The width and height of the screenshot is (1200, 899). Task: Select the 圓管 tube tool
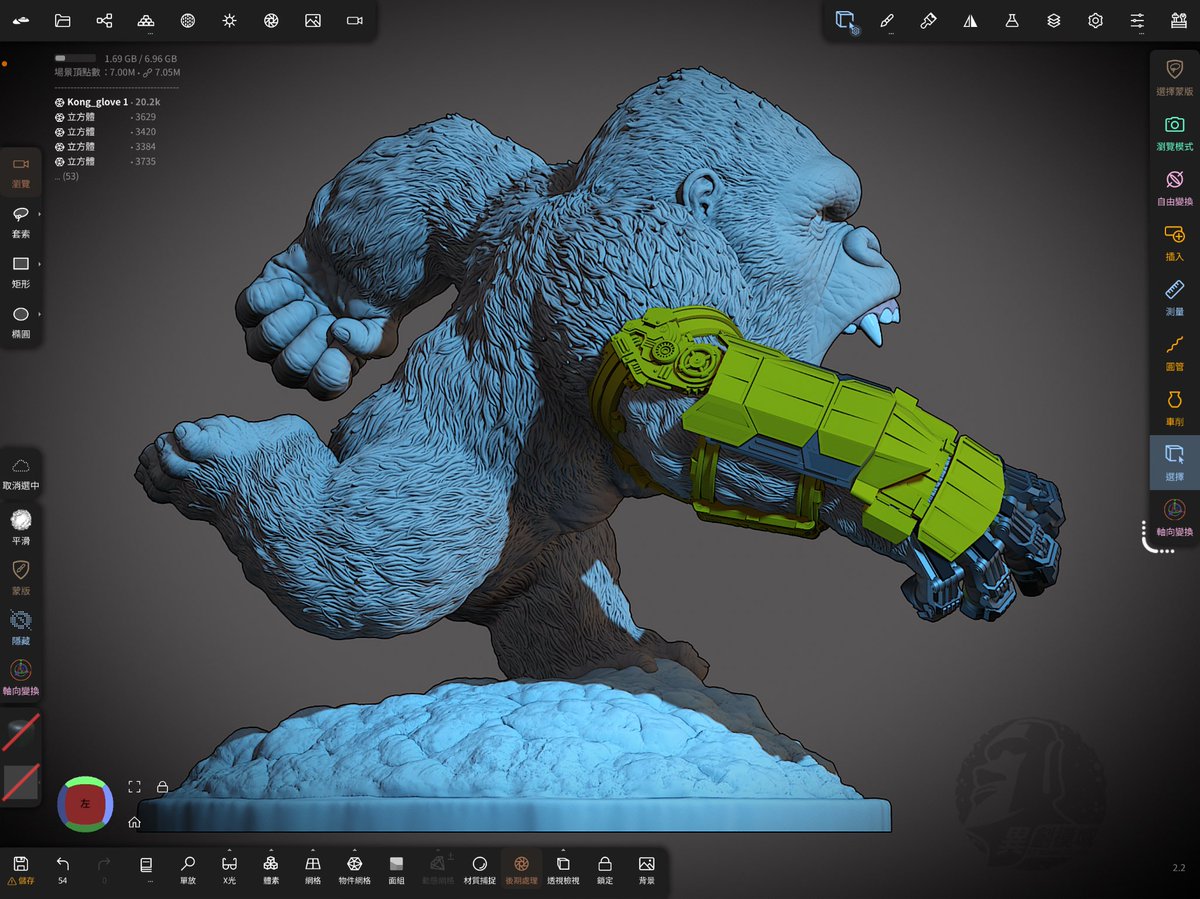(1175, 352)
